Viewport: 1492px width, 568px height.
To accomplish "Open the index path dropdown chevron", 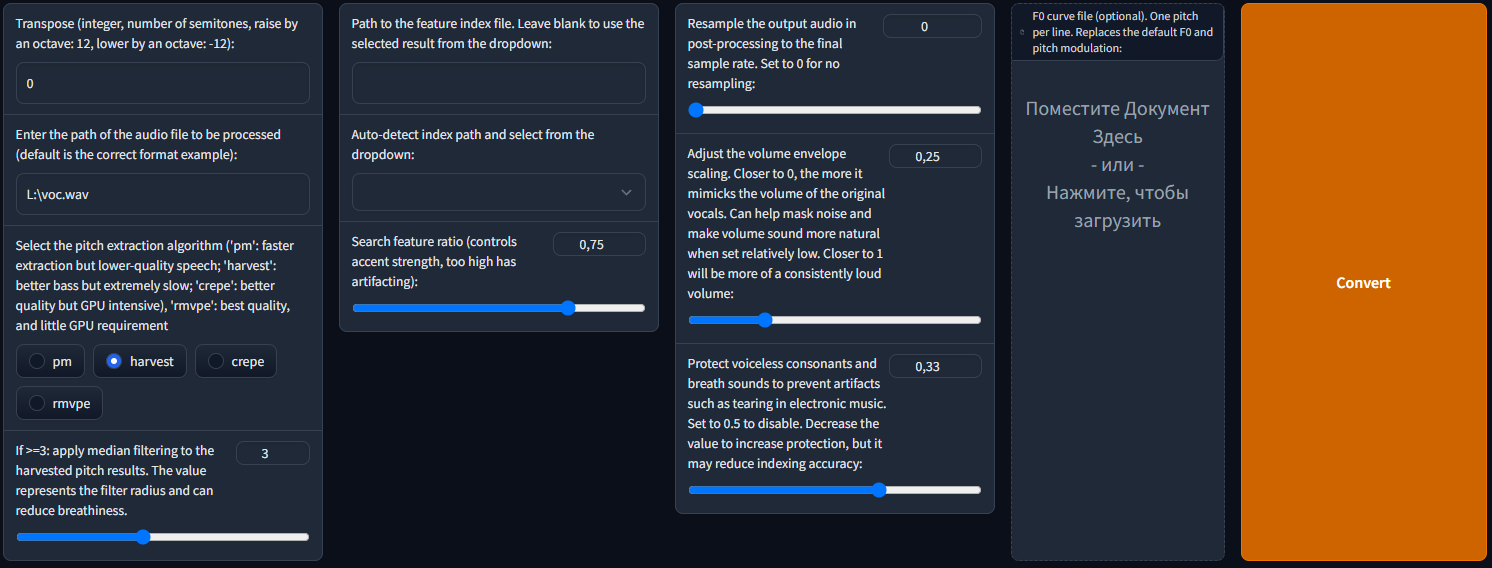I will pos(626,192).
